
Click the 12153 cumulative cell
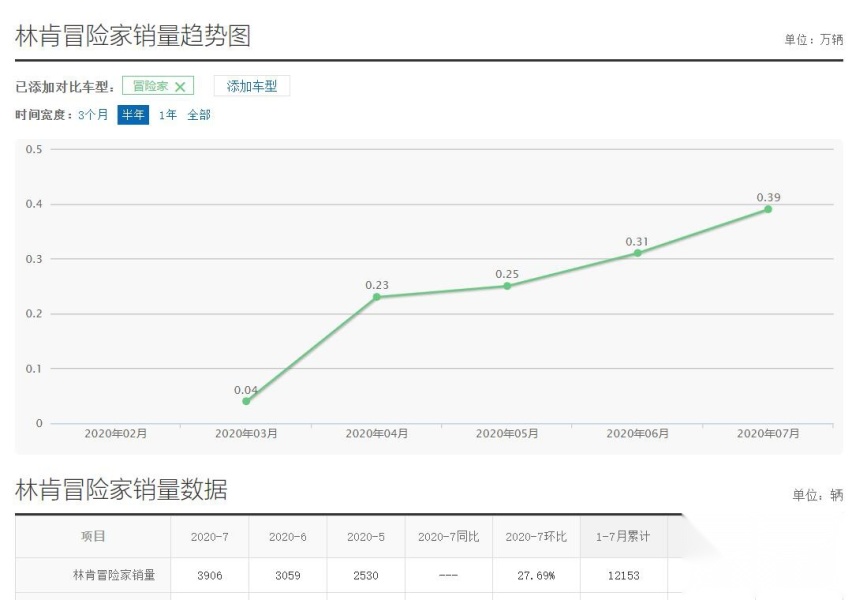point(623,576)
